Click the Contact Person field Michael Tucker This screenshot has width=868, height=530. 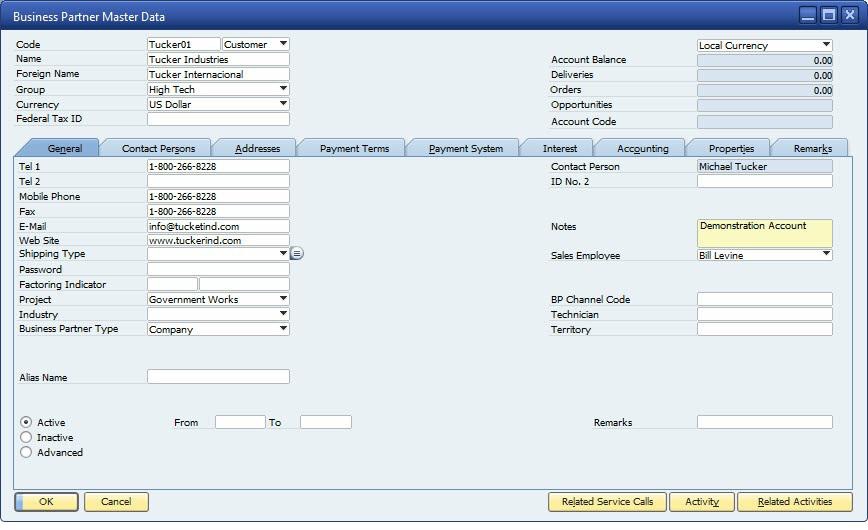[x=764, y=166]
